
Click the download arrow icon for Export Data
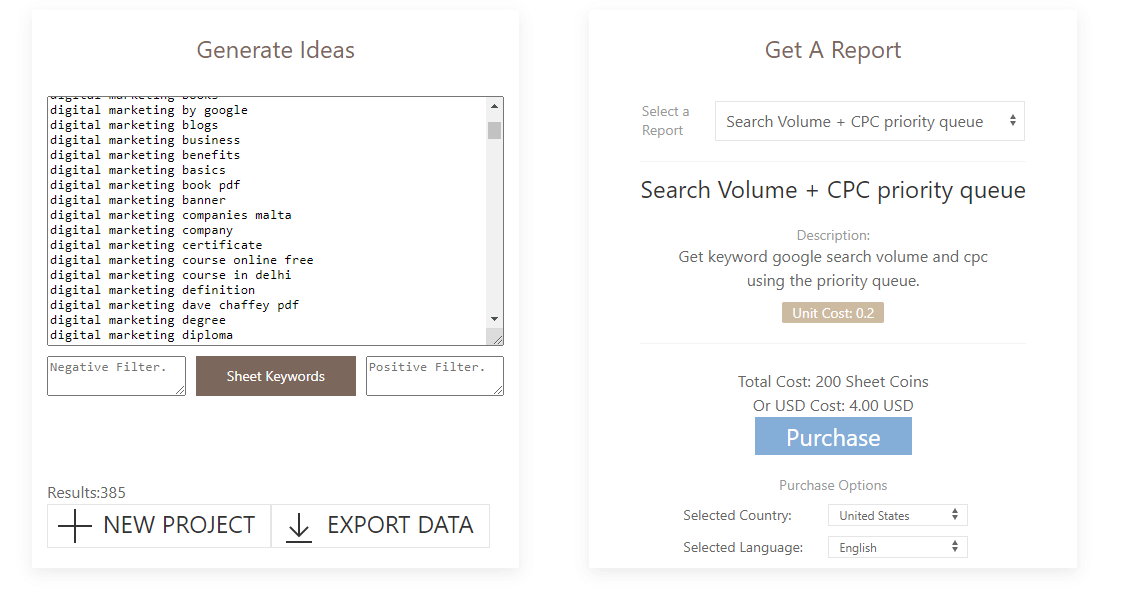299,527
